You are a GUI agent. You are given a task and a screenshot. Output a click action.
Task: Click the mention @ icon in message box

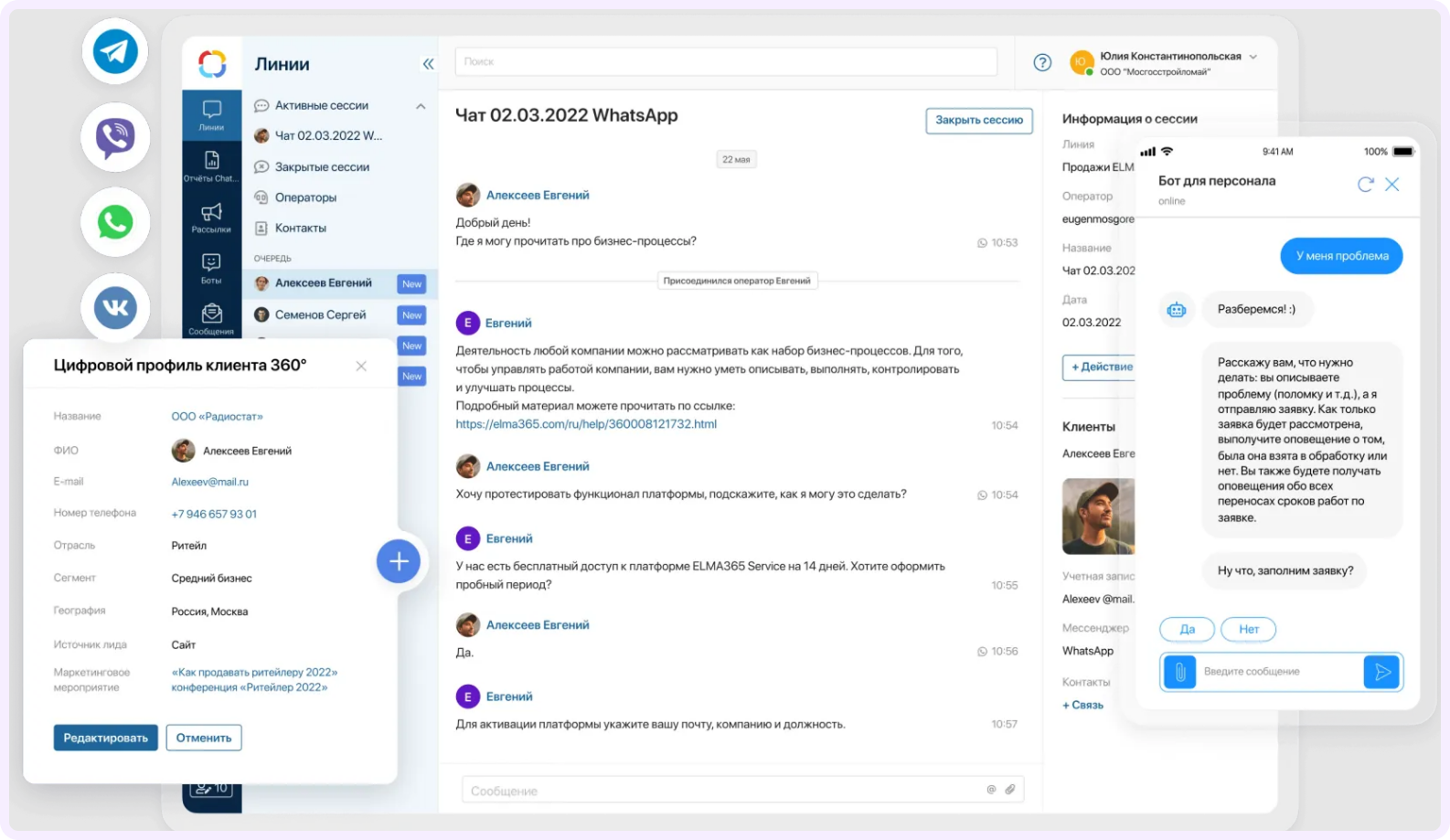click(x=991, y=790)
